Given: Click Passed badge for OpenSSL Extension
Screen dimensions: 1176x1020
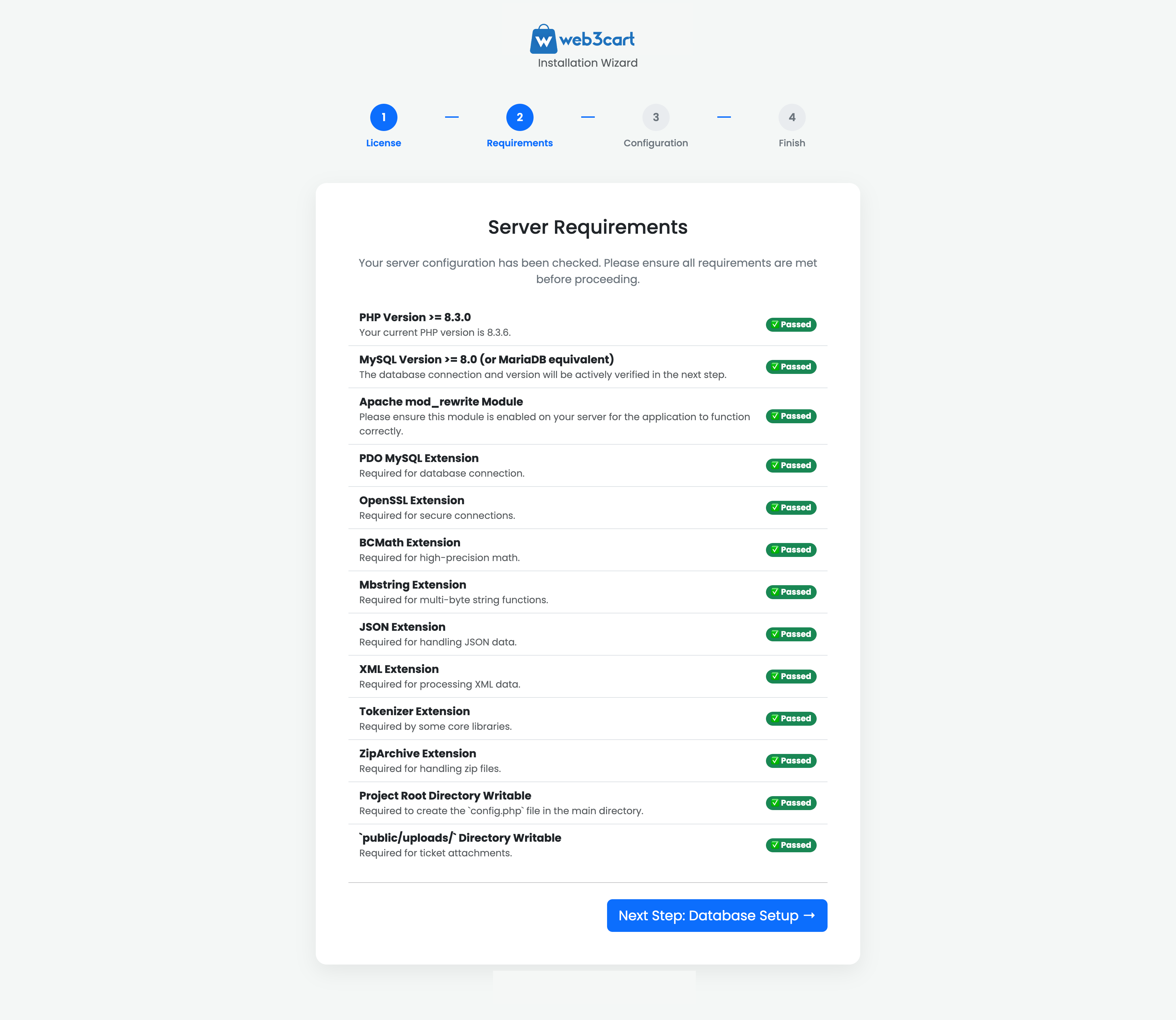Looking at the screenshot, I should (791, 507).
